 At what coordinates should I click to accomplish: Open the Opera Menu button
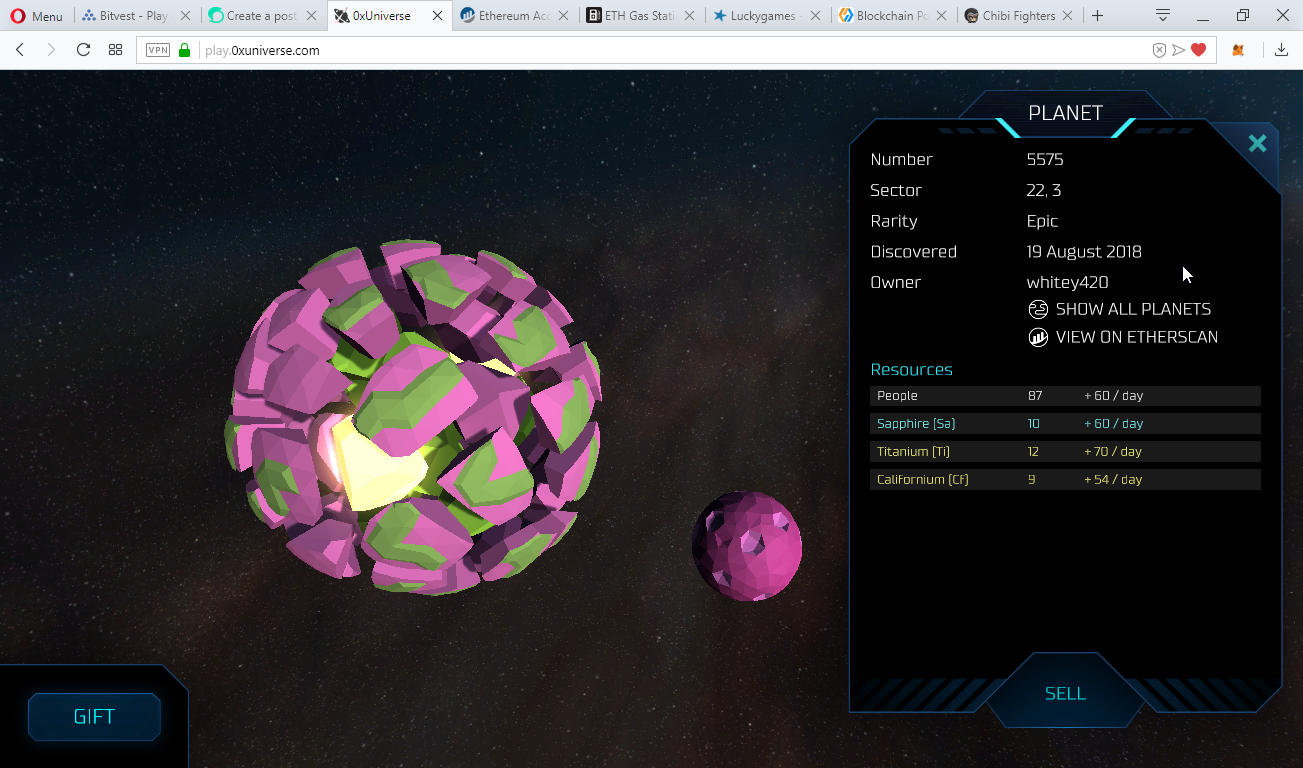pos(36,16)
